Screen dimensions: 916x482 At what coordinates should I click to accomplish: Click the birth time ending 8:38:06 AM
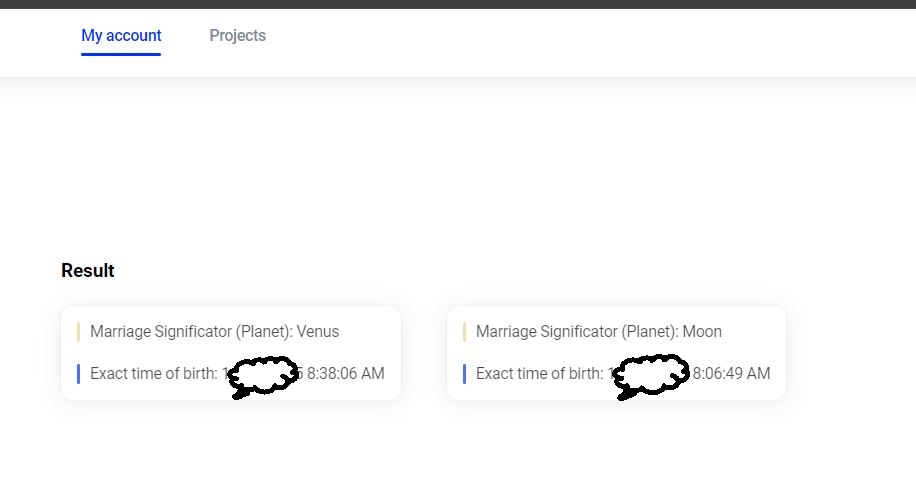[345, 374]
